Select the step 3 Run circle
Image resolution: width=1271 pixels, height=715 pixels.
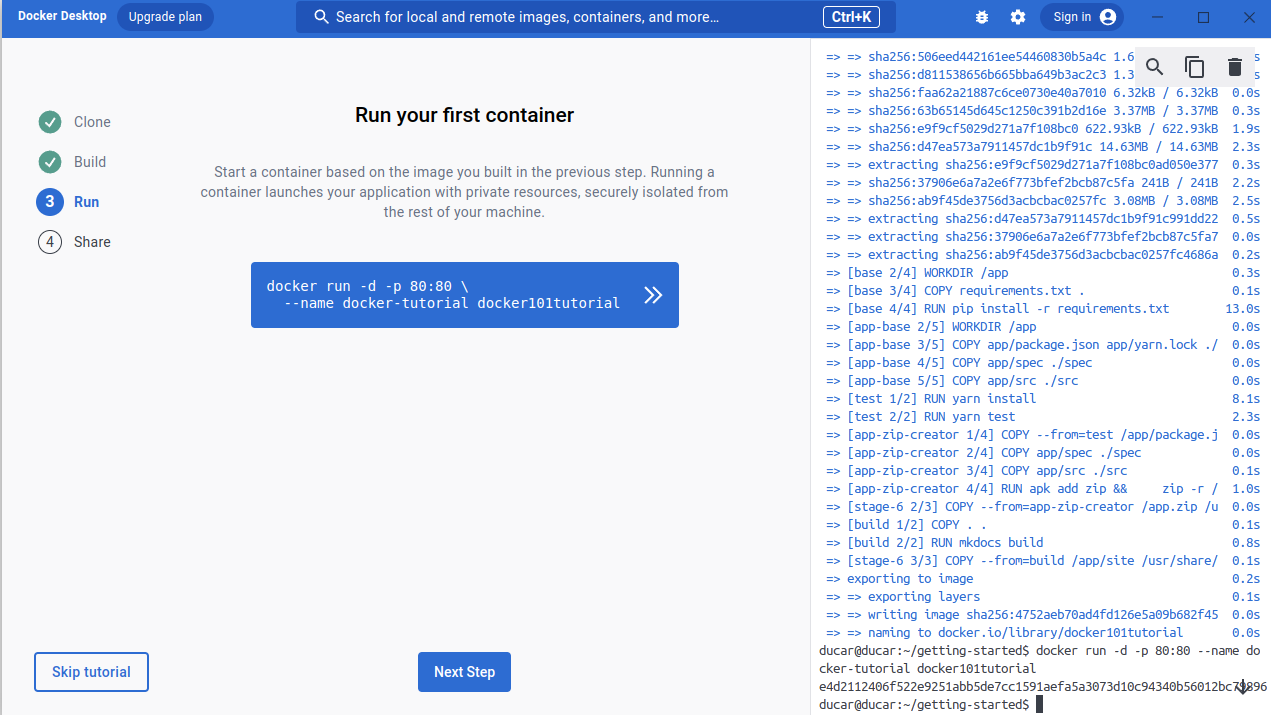50,202
